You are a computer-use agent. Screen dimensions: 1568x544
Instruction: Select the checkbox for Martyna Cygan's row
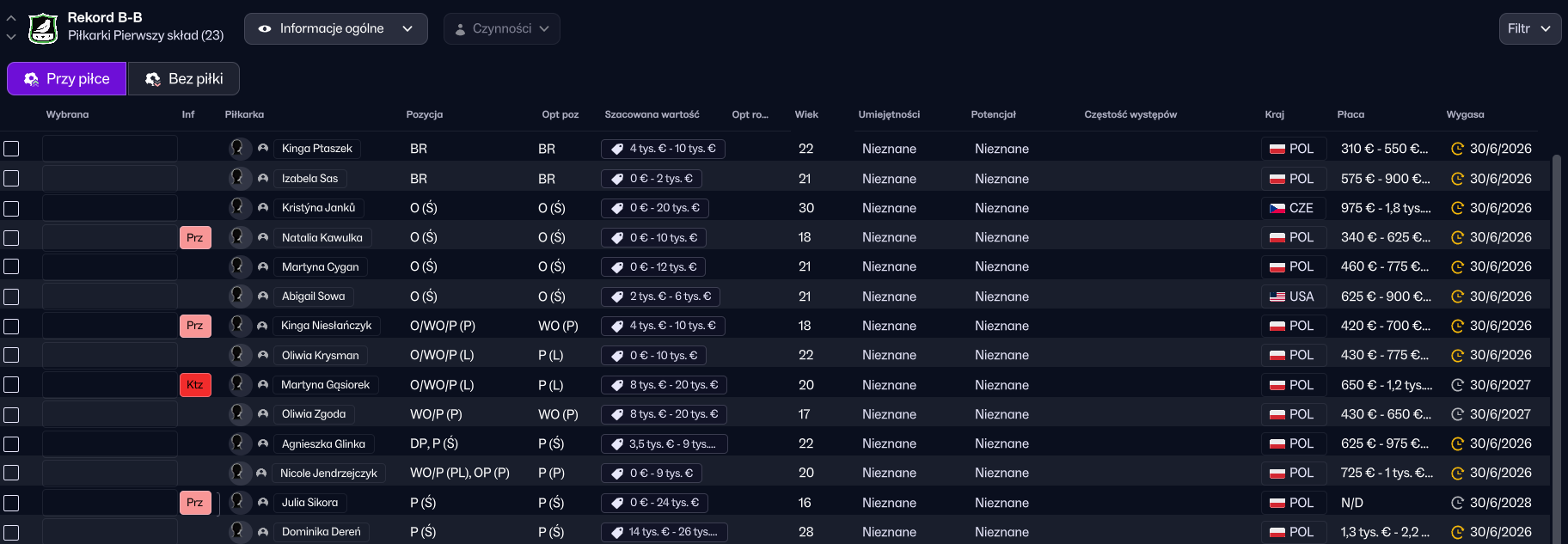(x=11, y=267)
